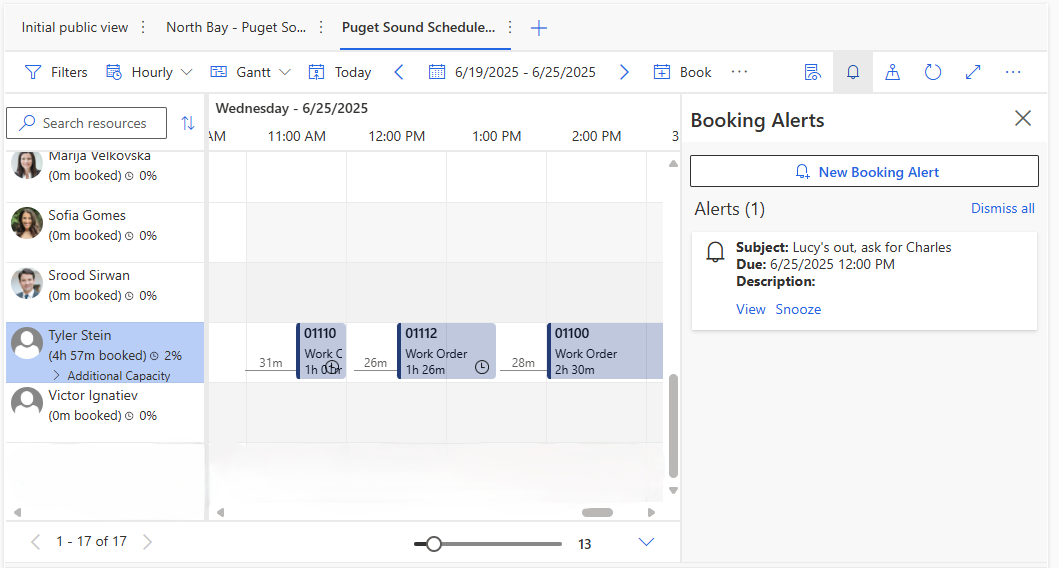
Task: Refresh the schedule board
Action: [933, 72]
